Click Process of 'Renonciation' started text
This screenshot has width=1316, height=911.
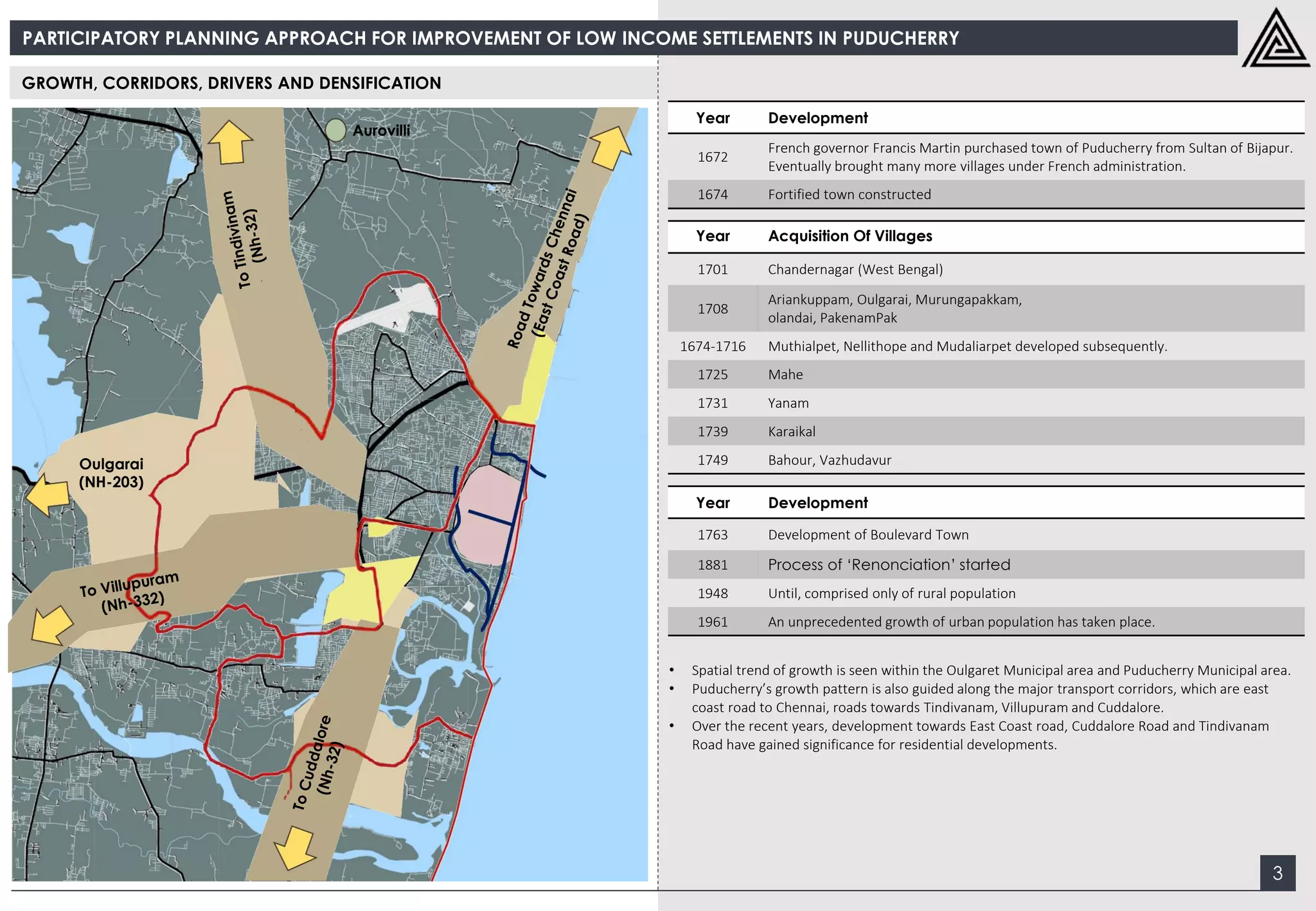tap(889, 565)
